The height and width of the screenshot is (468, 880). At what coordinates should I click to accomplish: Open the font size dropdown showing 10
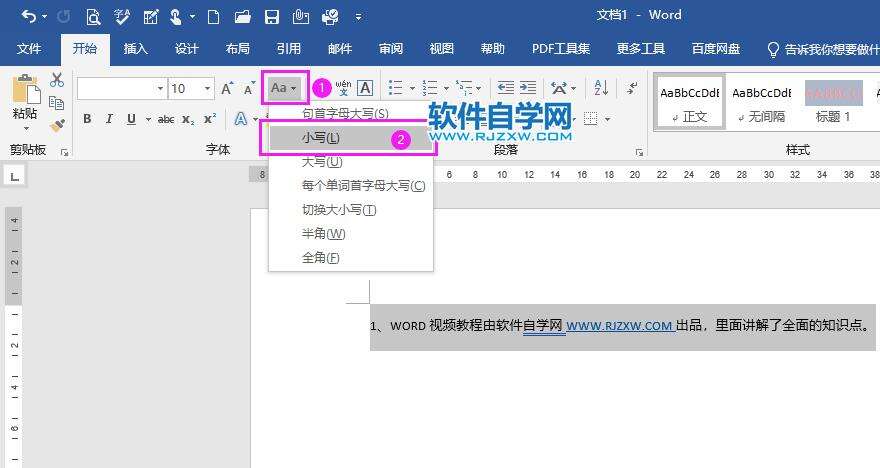coord(207,89)
